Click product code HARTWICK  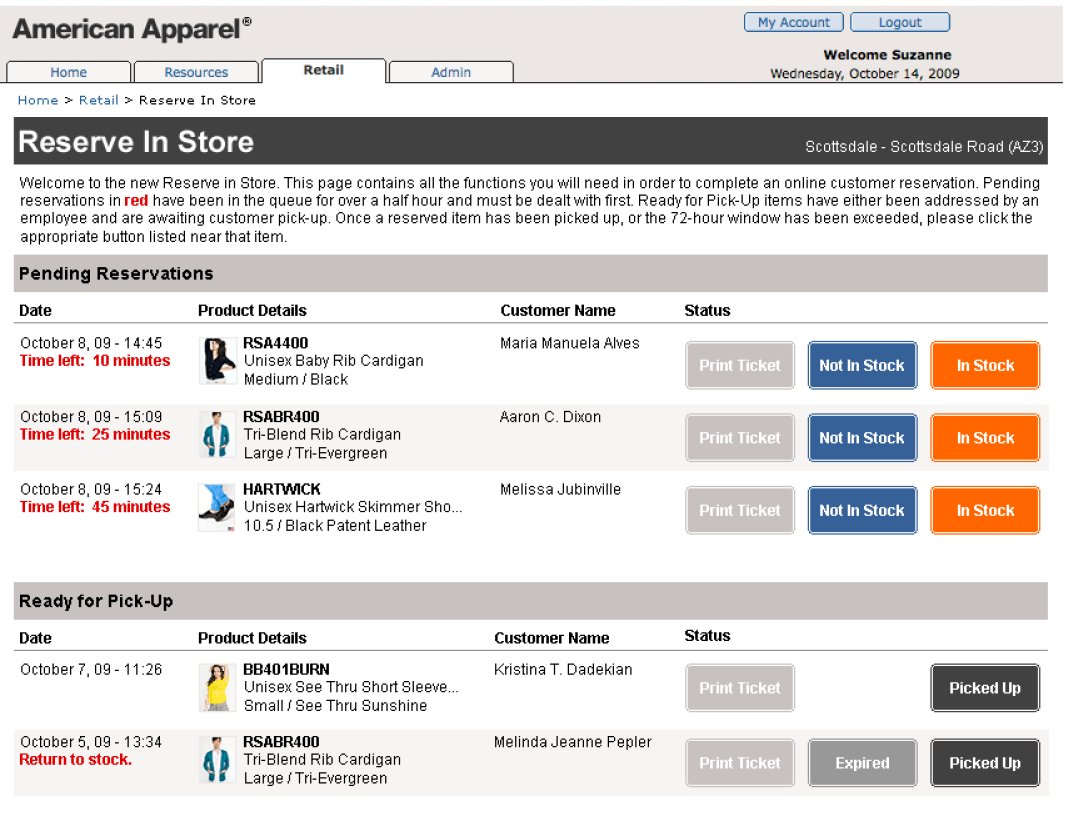point(282,489)
